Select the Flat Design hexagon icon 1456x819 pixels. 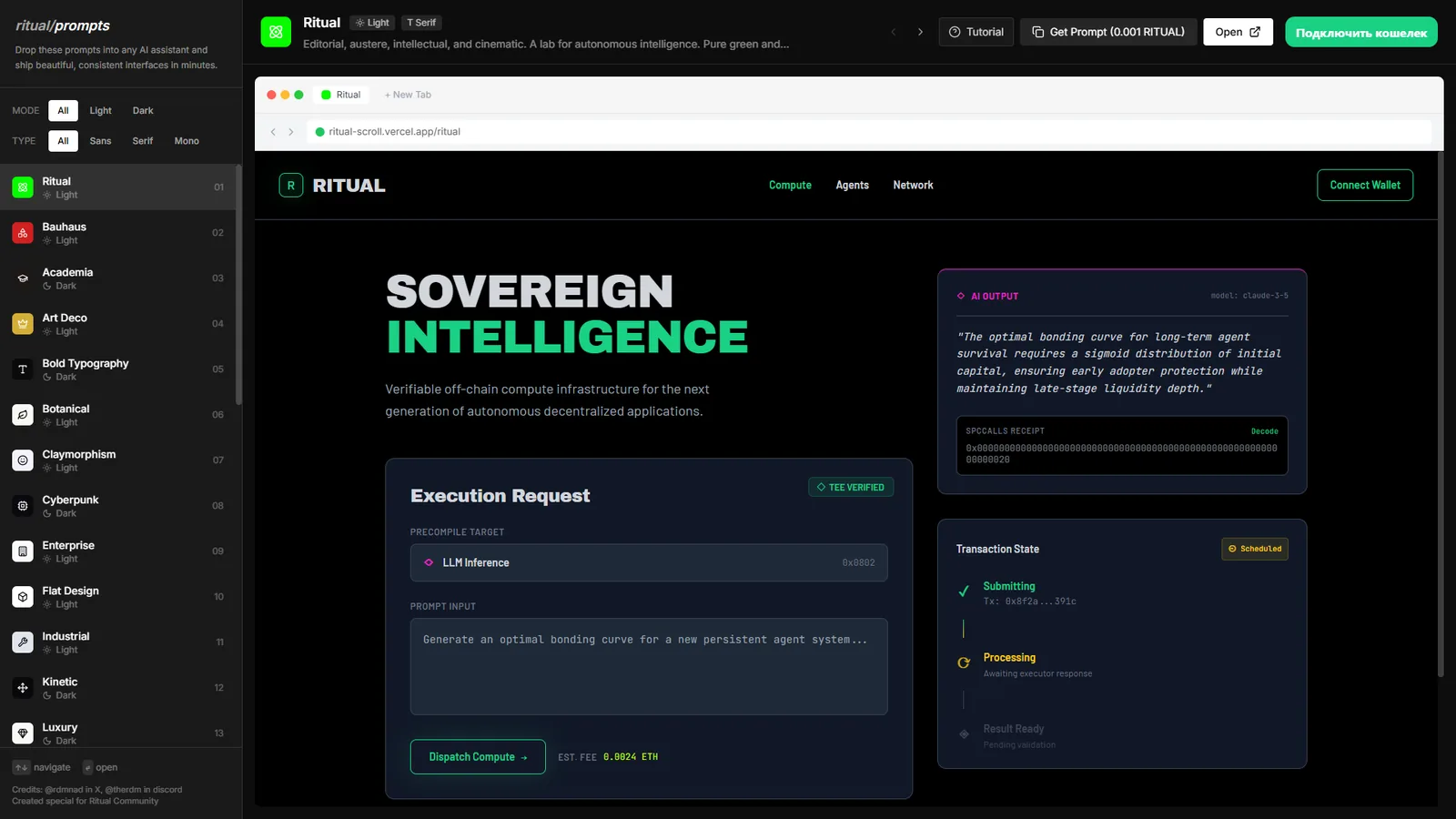23,597
